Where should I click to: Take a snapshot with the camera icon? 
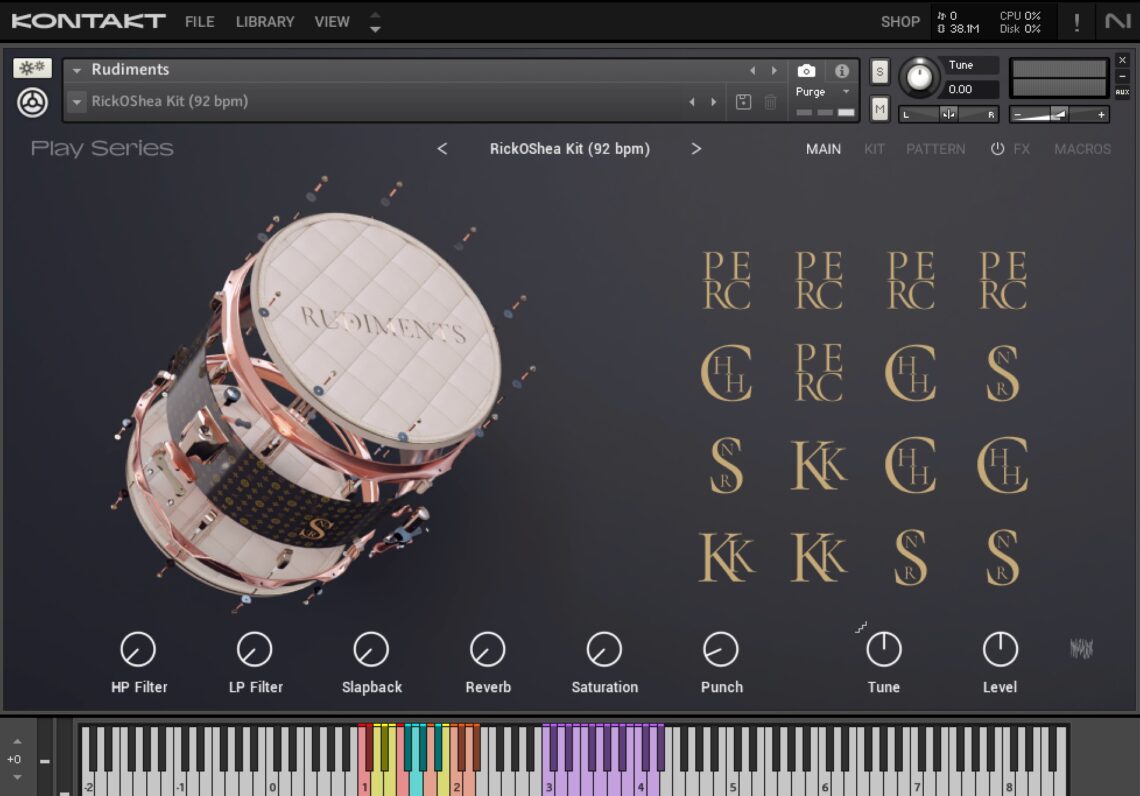806,71
